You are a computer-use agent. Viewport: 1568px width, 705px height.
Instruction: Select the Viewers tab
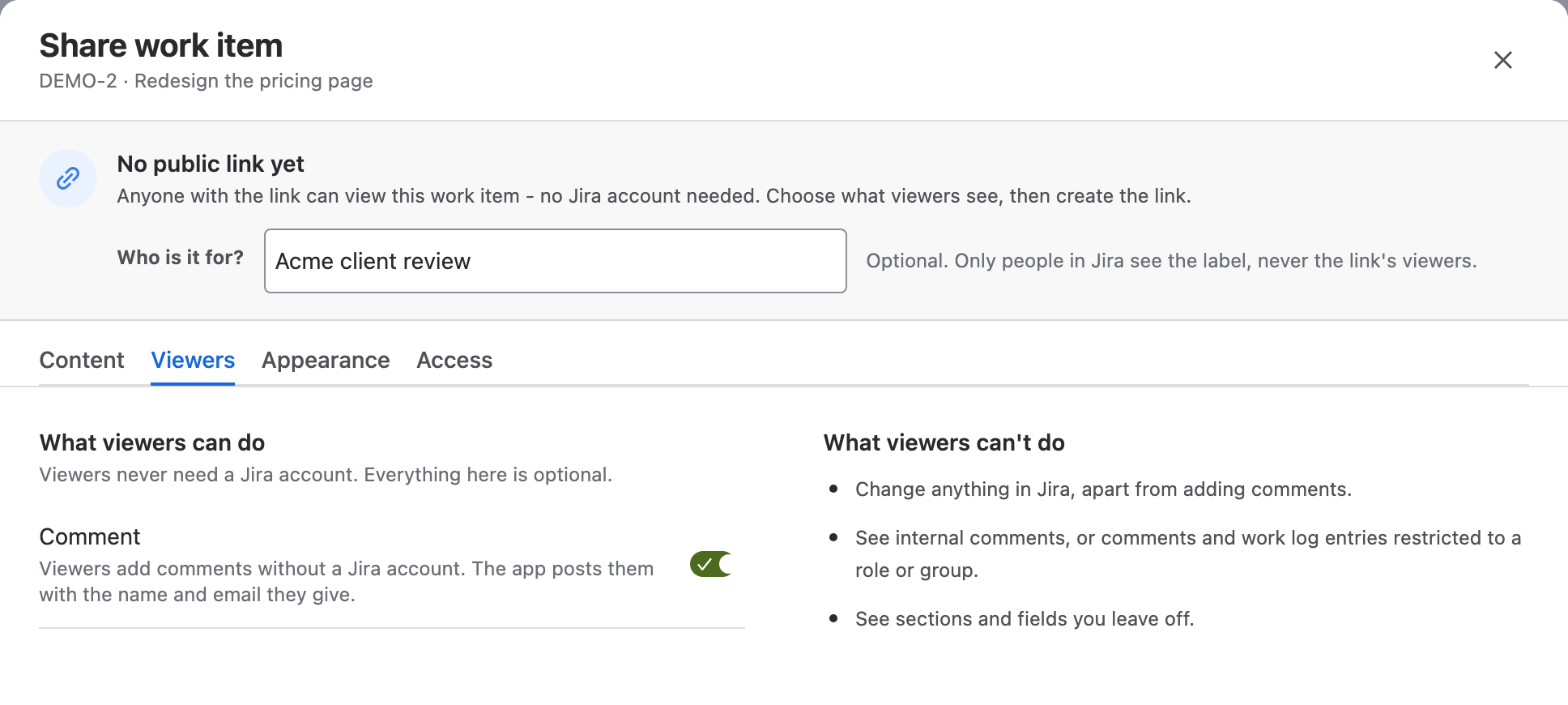pos(193,360)
